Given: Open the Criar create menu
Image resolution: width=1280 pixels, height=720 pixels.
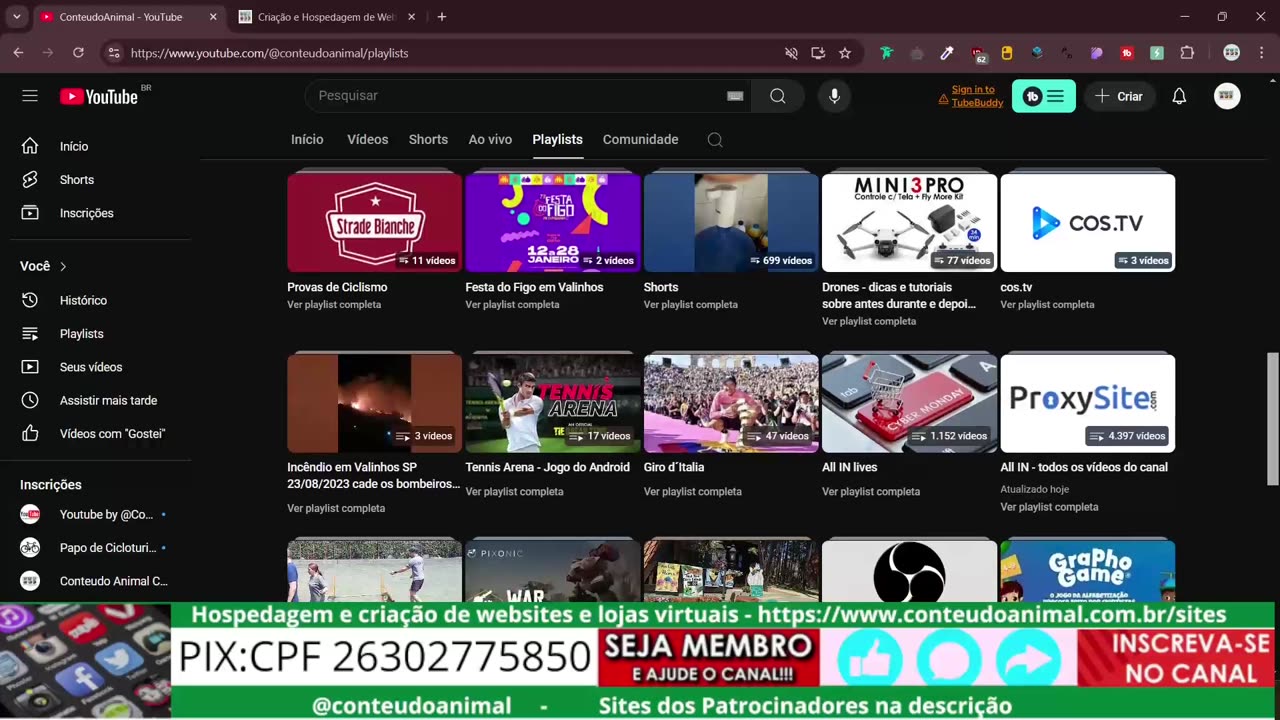Looking at the screenshot, I should (x=1118, y=96).
